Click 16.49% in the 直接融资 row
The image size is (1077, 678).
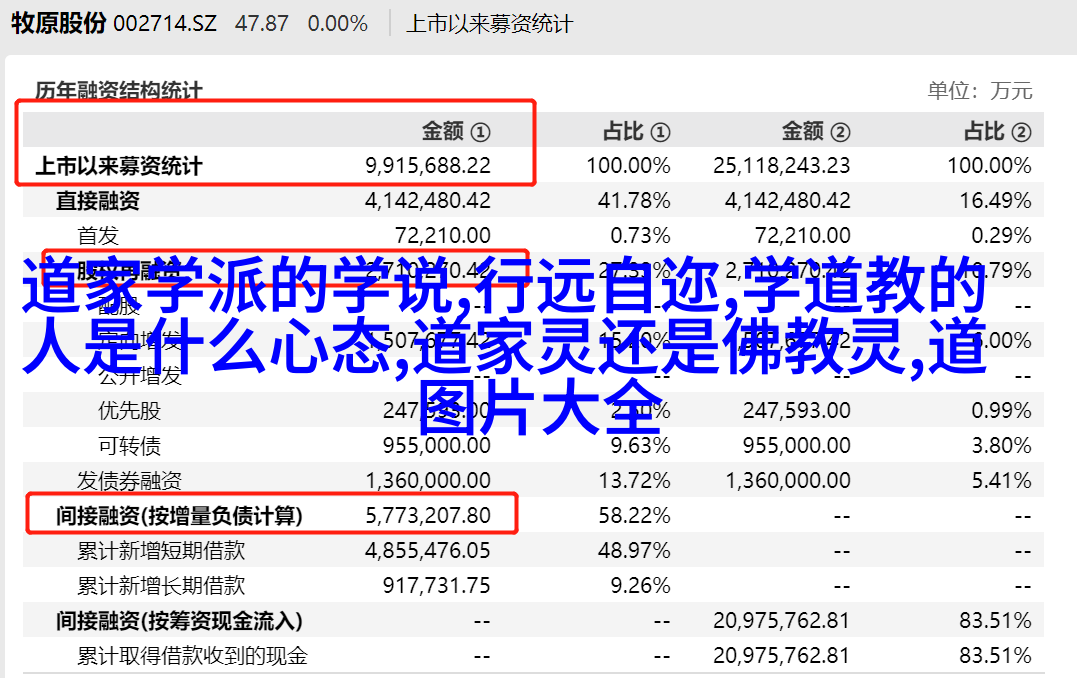(995, 201)
